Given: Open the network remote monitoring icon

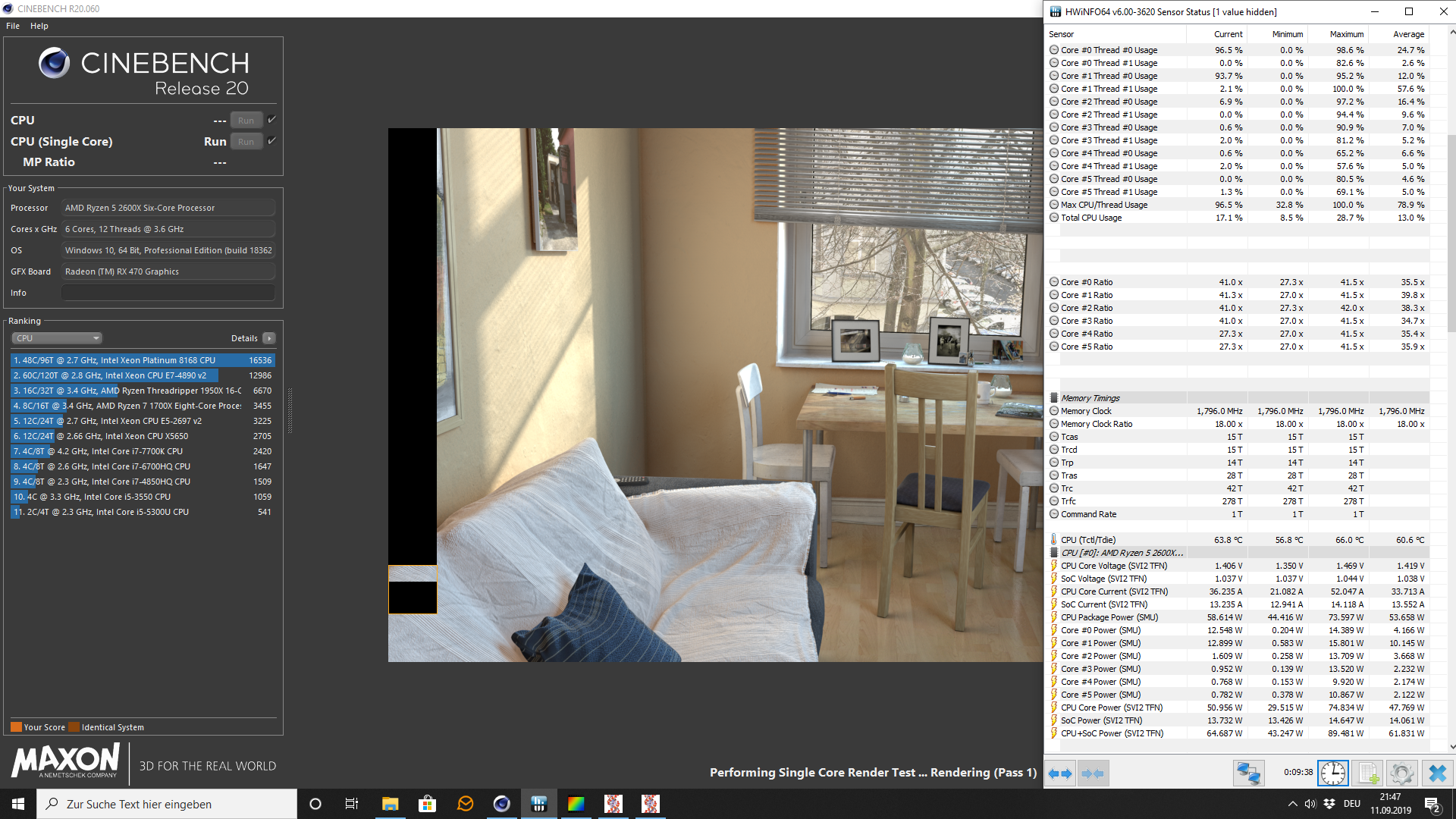Looking at the screenshot, I should 1248,773.
